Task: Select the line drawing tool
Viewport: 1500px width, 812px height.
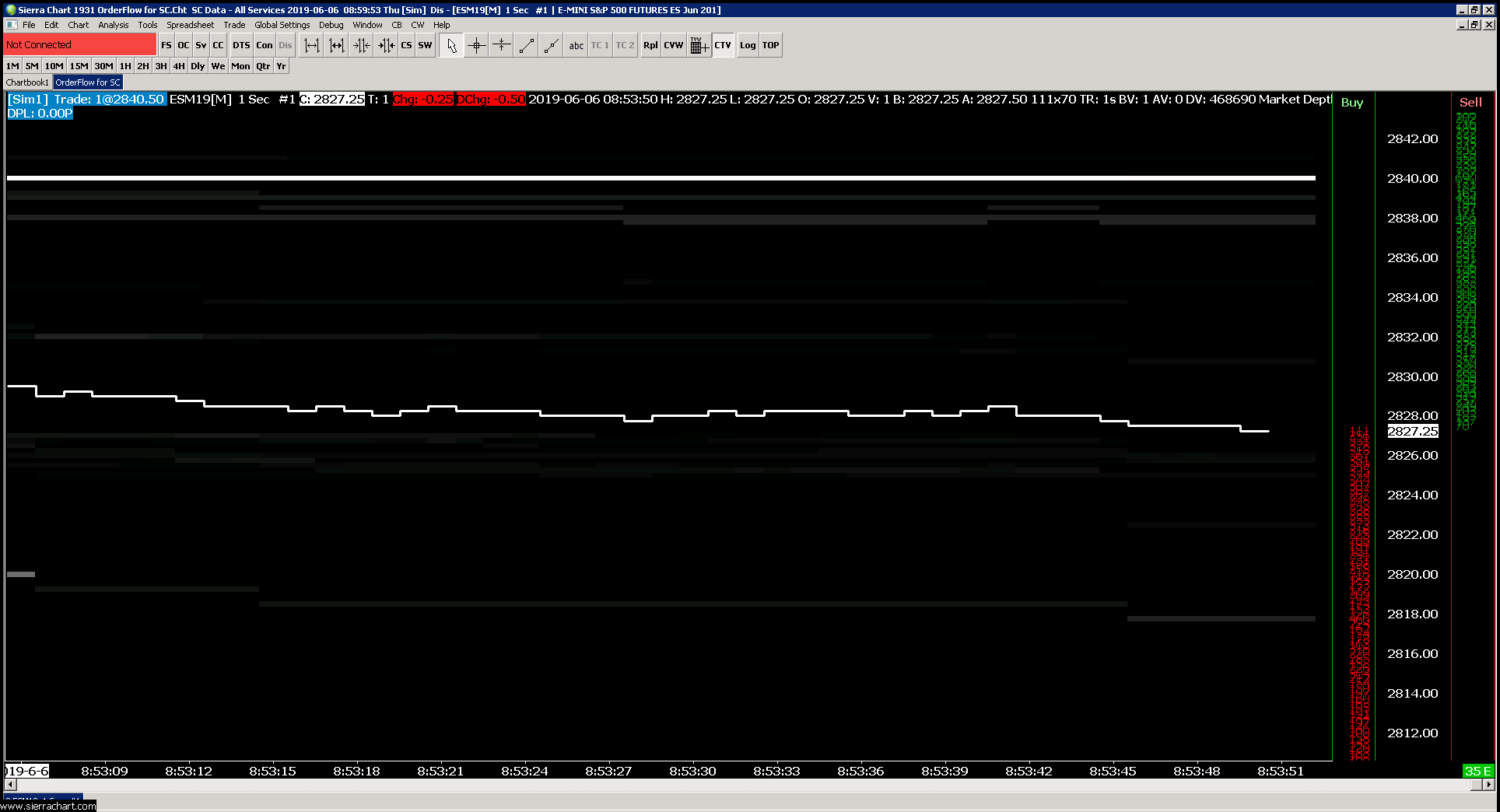Action: tap(527, 46)
